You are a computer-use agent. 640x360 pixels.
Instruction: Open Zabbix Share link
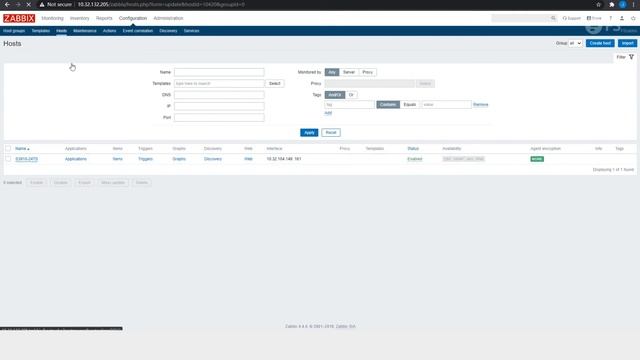(x=594, y=18)
